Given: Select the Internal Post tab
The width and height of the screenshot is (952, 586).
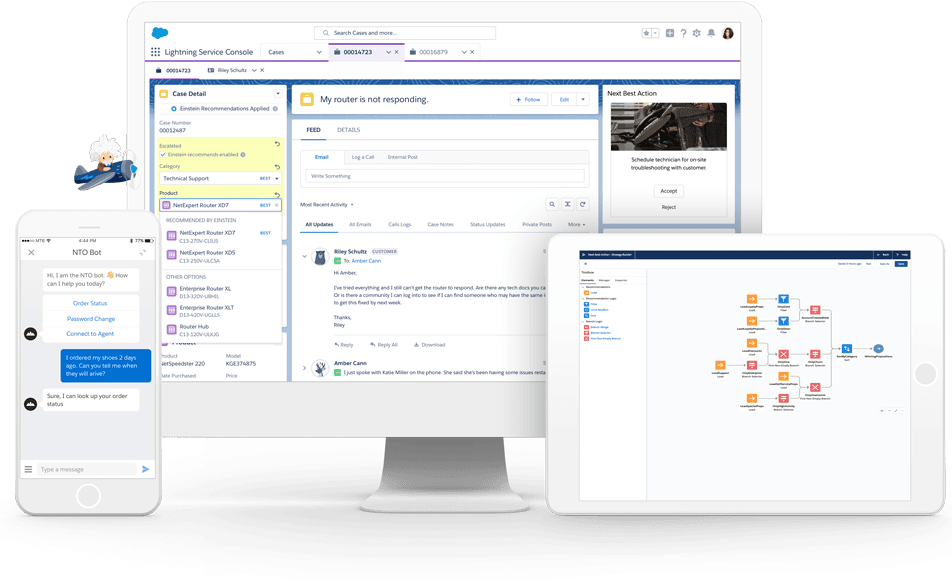Looking at the screenshot, I should (403, 157).
